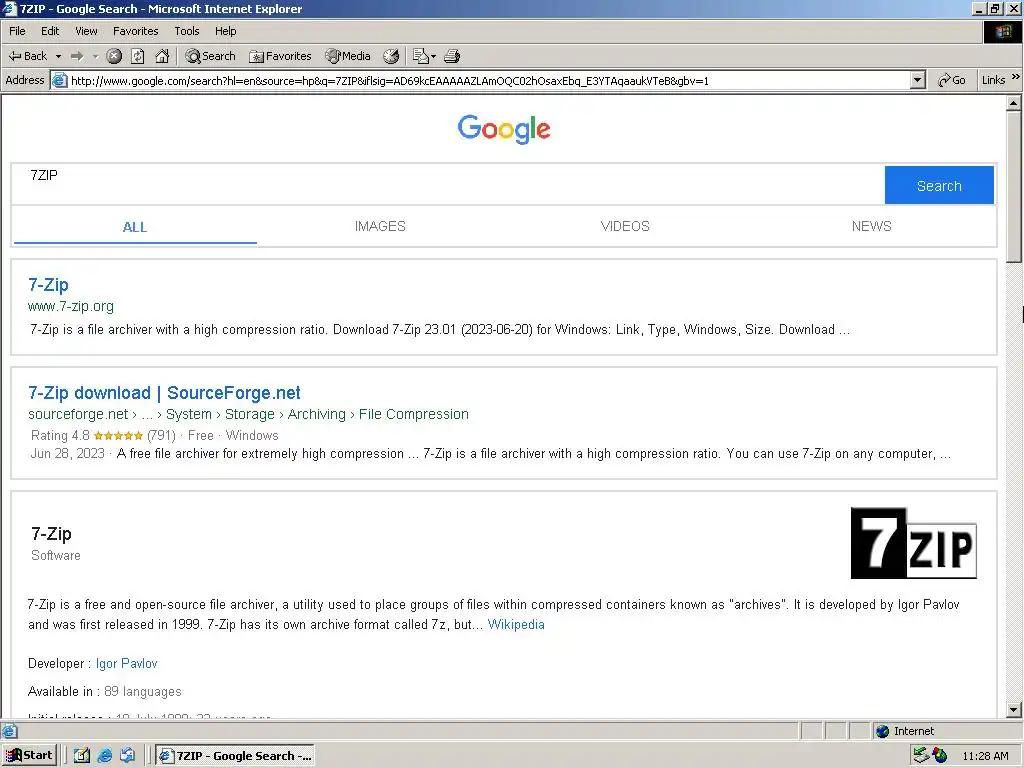Click the sourceforge.net breadcrumb path
The width and height of the screenshot is (1024, 768).
click(x=248, y=414)
